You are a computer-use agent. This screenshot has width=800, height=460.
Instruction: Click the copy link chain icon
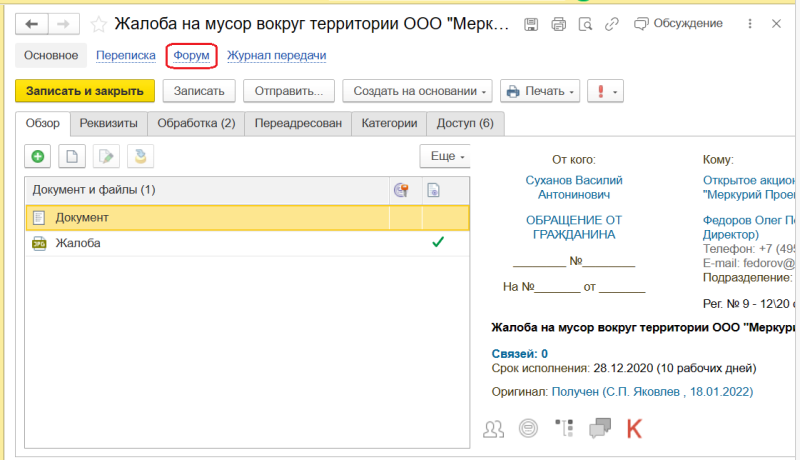(610, 24)
